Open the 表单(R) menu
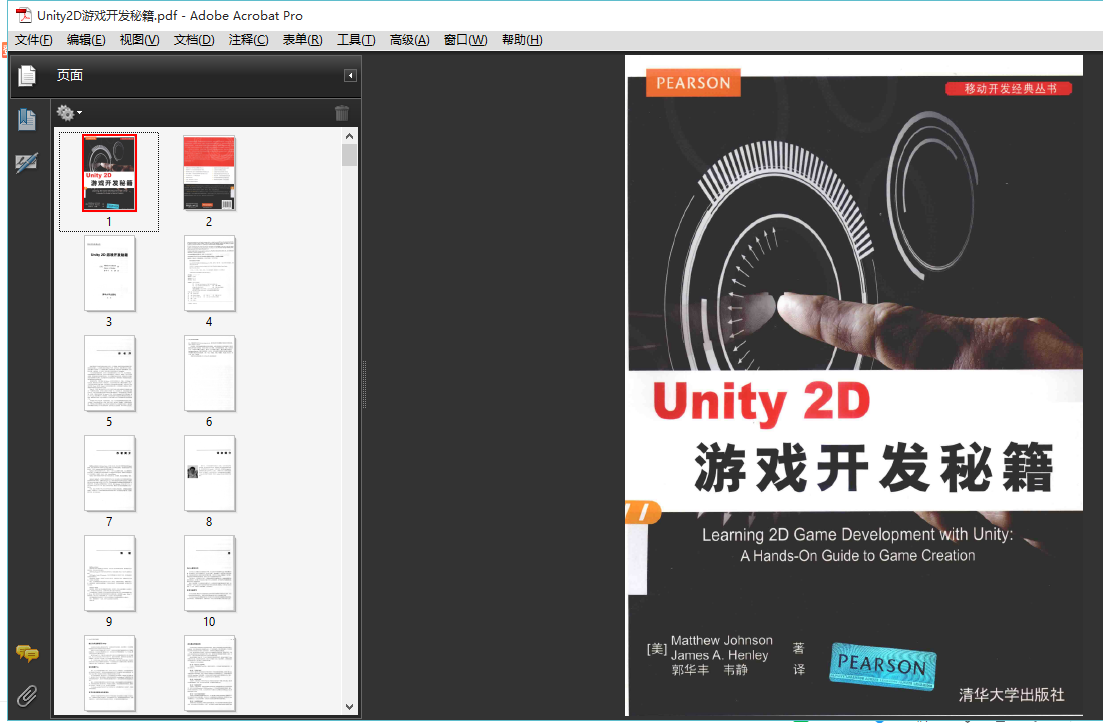Image resolution: width=1103 pixels, height=724 pixels. 302,40
